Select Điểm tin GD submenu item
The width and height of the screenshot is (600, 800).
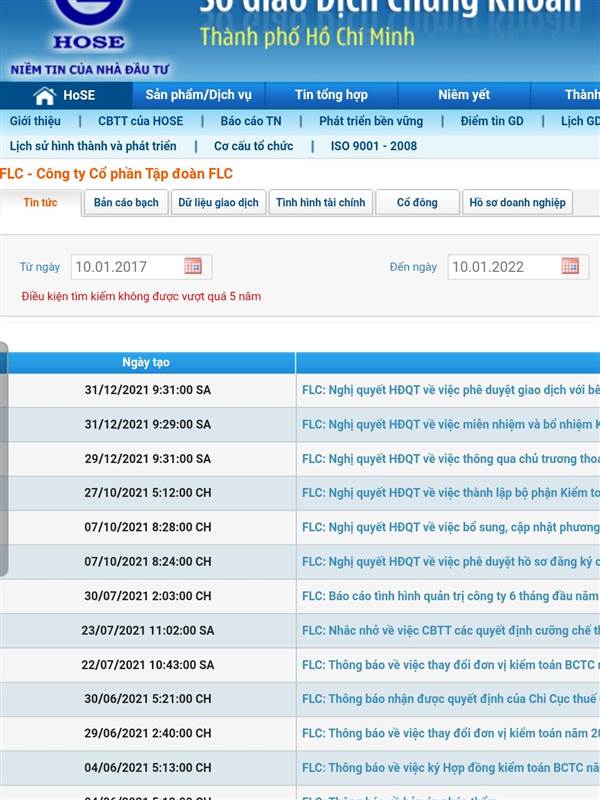(x=492, y=121)
